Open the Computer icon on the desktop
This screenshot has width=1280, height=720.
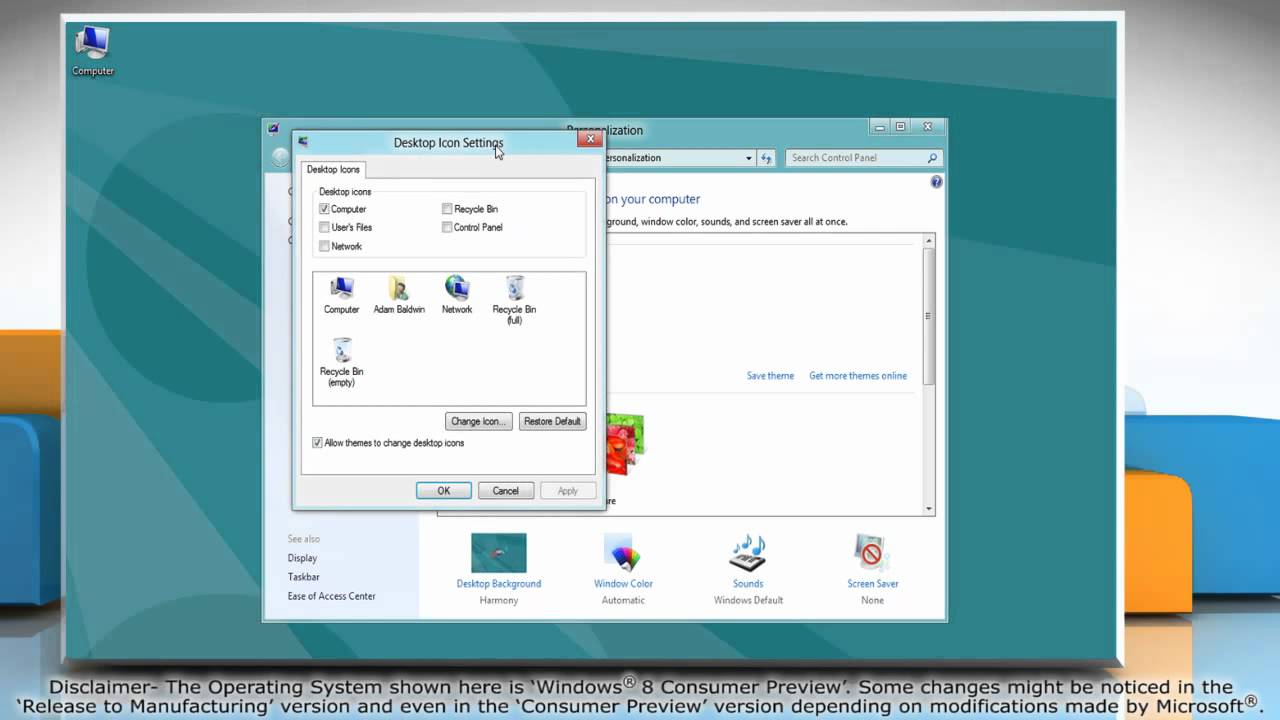92,51
